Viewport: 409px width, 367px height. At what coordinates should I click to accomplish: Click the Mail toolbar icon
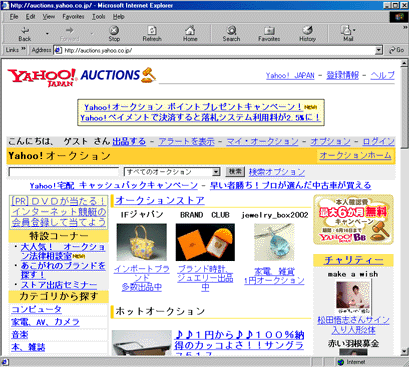pos(348,34)
